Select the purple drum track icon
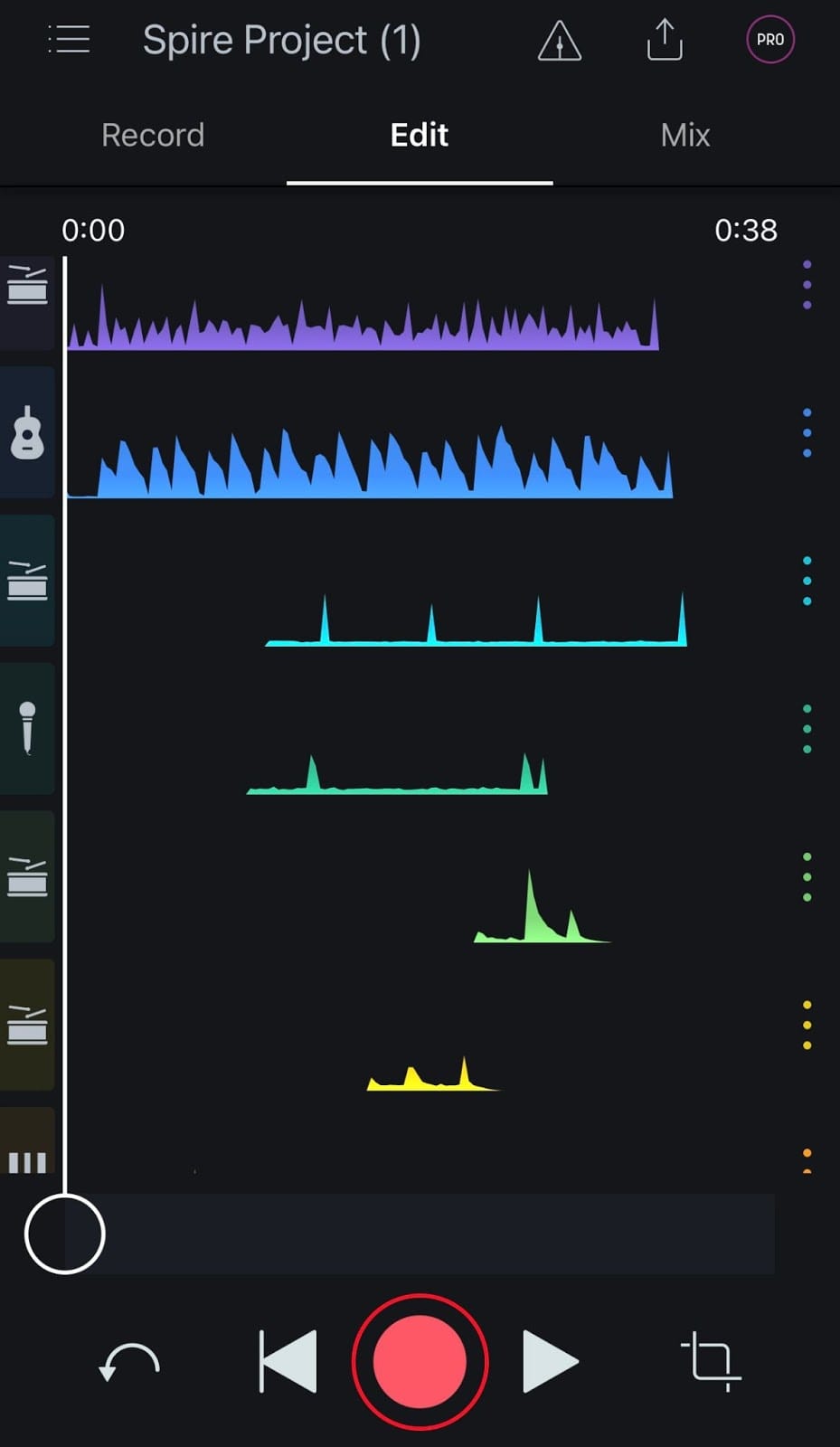This screenshot has height=1447, width=840. tap(27, 285)
